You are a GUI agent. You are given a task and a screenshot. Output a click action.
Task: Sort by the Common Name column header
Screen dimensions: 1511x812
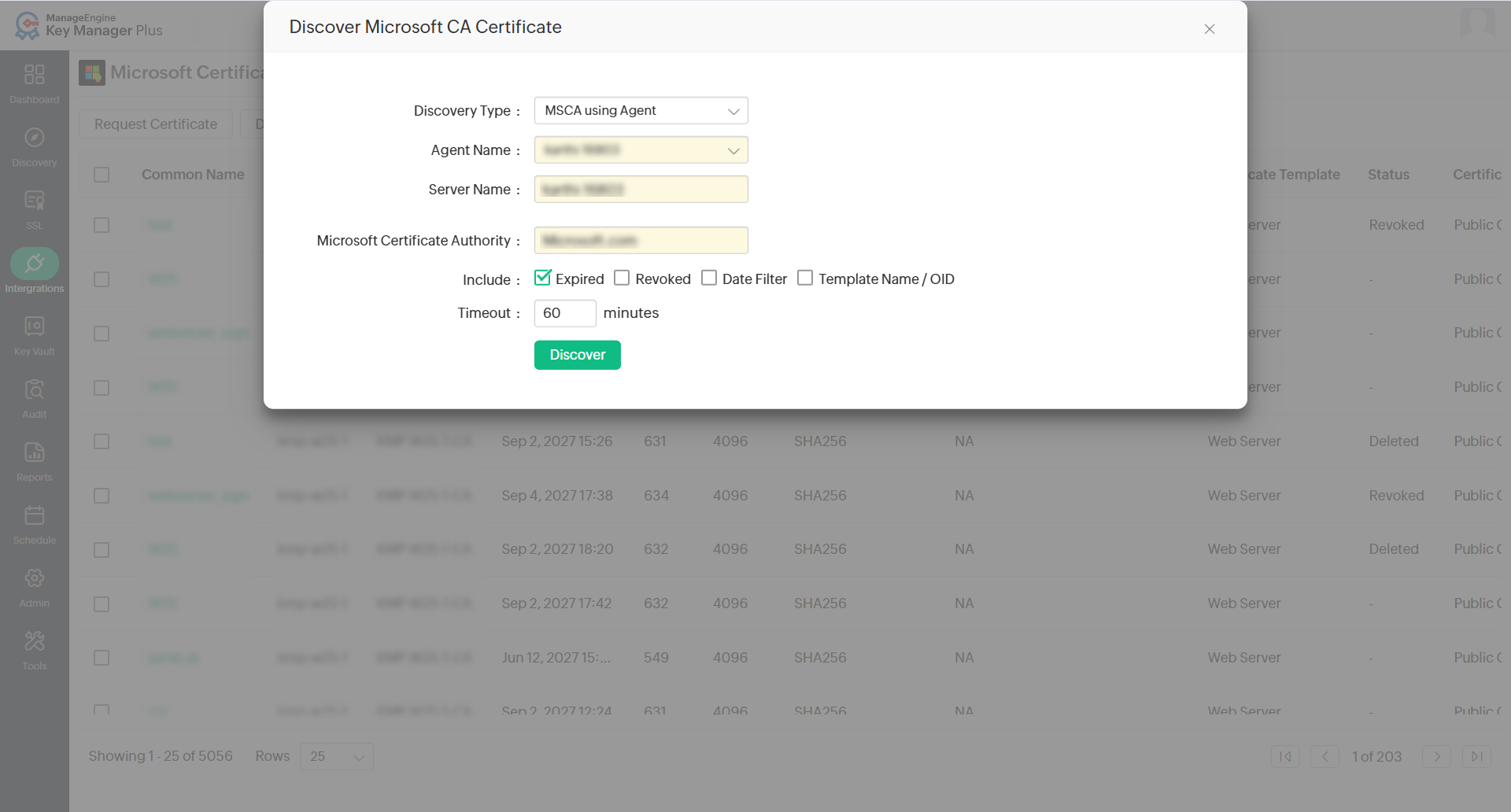[x=193, y=175]
